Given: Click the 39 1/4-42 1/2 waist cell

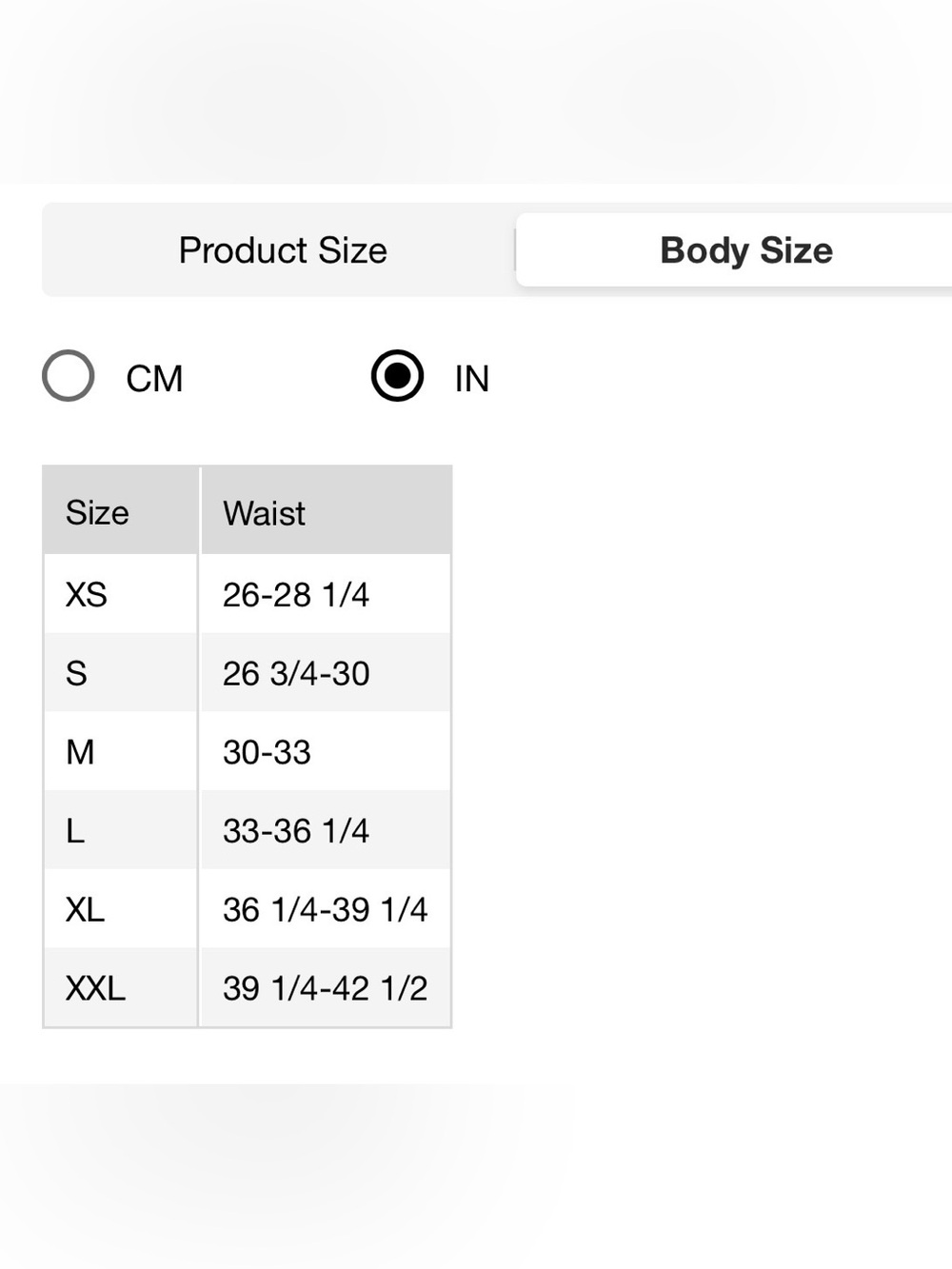Looking at the screenshot, I should pos(327,987).
